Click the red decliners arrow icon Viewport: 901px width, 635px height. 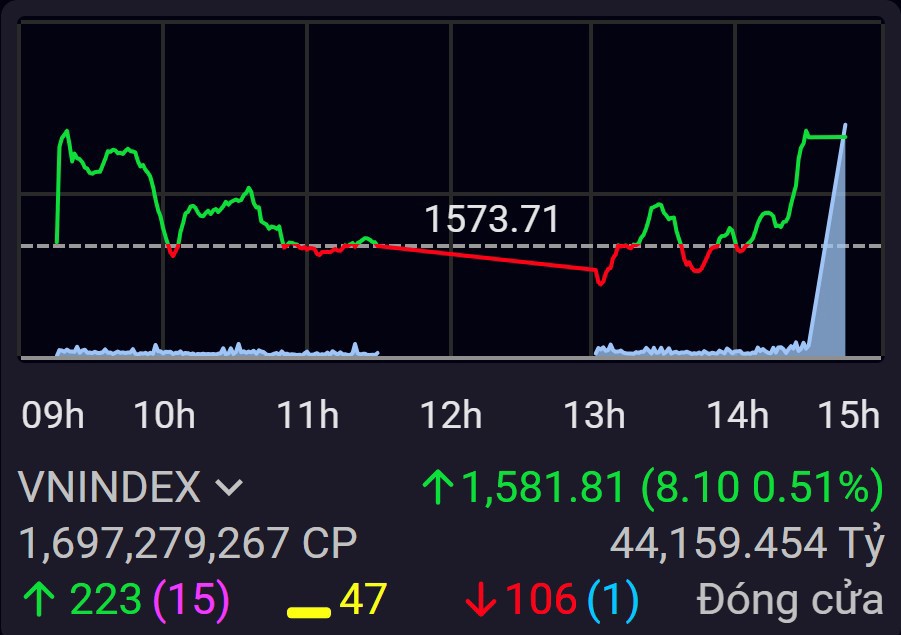480,600
